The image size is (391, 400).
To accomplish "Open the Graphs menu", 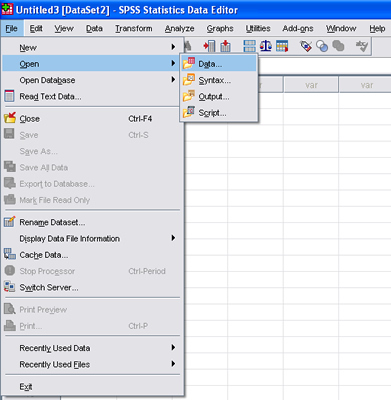I will (x=220, y=29).
